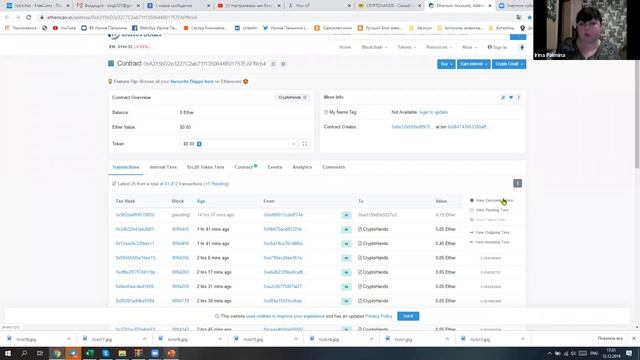The width and height of the screenshot is (640, 360).
Task: Open the Tokens nav dropdown
Action: coord(407,47)
